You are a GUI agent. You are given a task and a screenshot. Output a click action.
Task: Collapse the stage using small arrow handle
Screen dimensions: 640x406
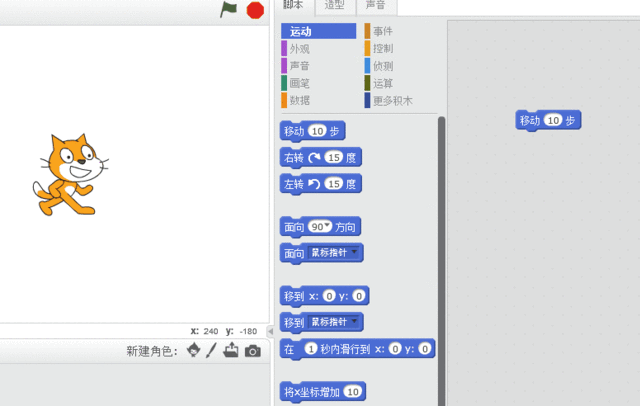pyautogui.click(x=270, y=331)
